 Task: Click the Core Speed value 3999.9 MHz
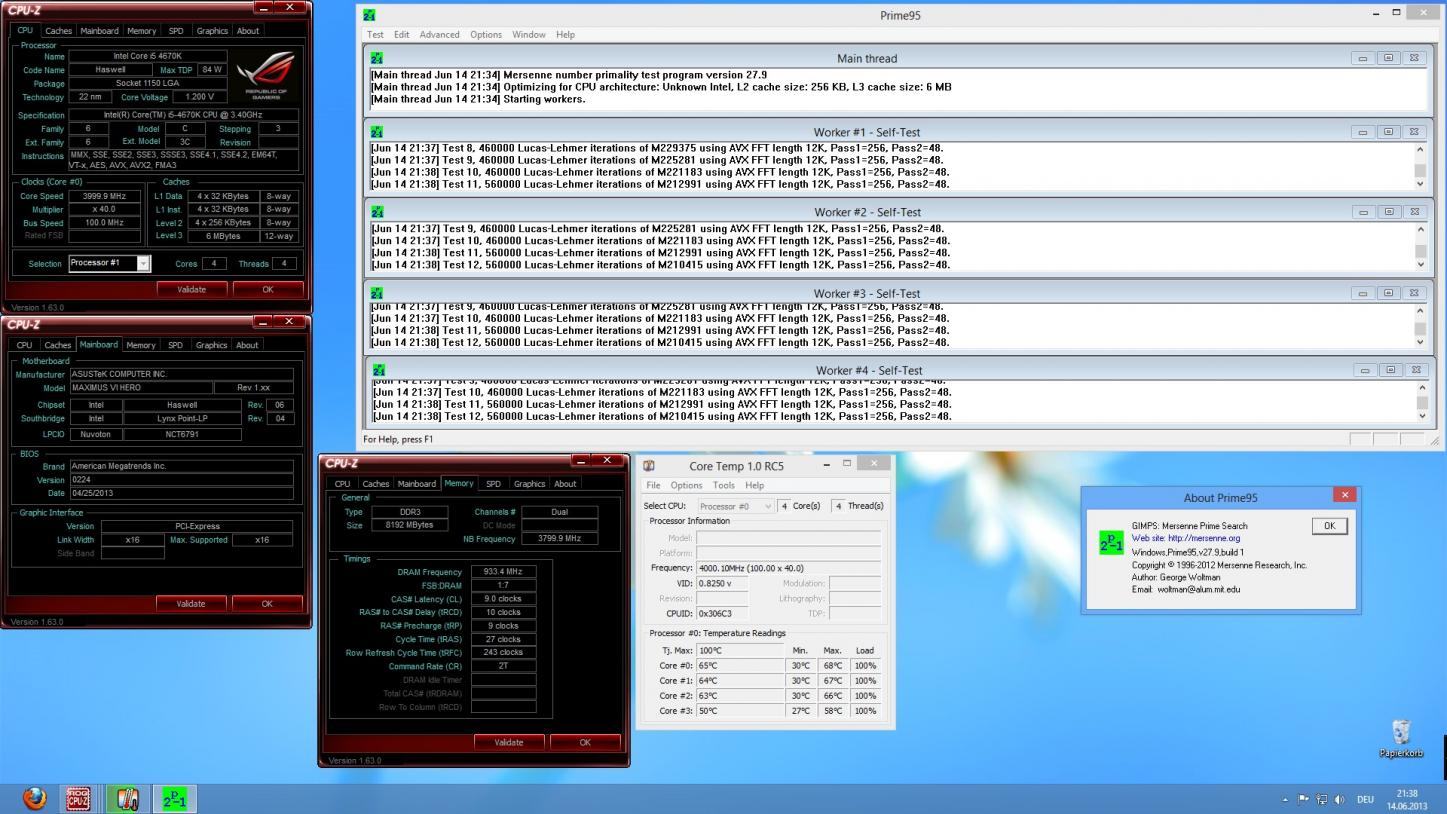point(104,196)
